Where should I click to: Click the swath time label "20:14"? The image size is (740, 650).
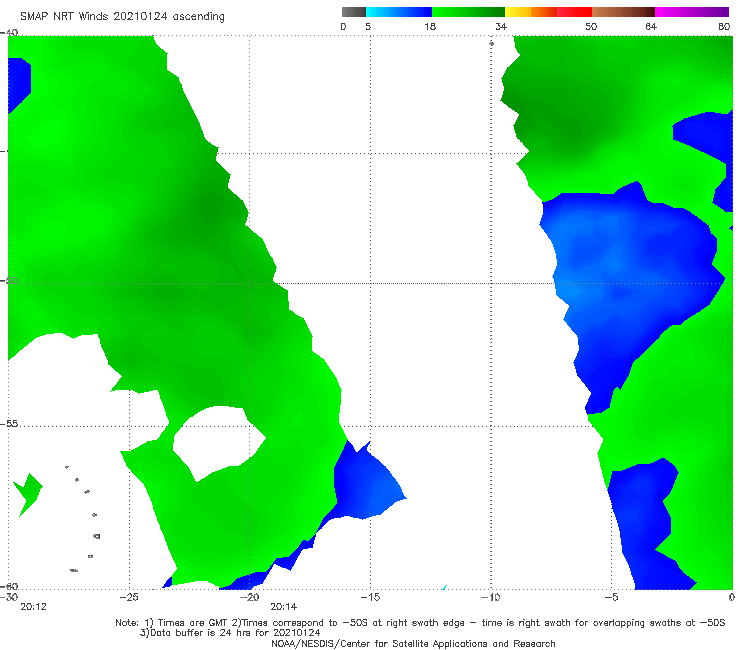pos(283,607)
